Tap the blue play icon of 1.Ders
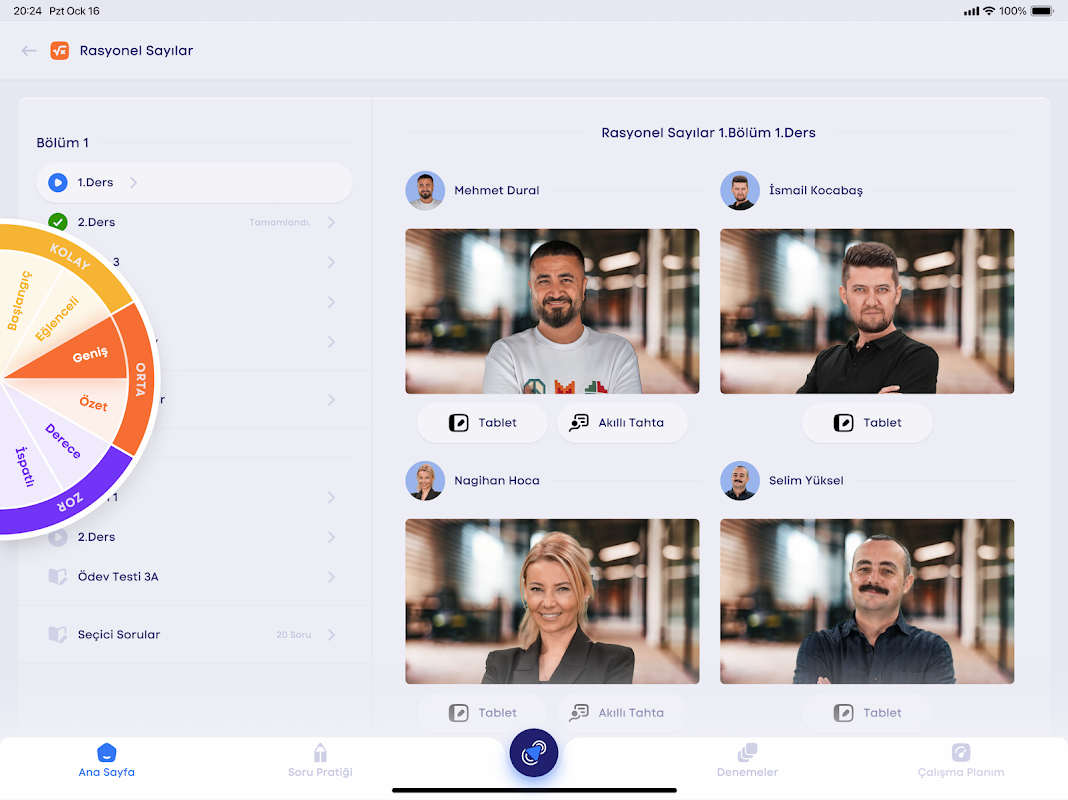 point(58,182)
